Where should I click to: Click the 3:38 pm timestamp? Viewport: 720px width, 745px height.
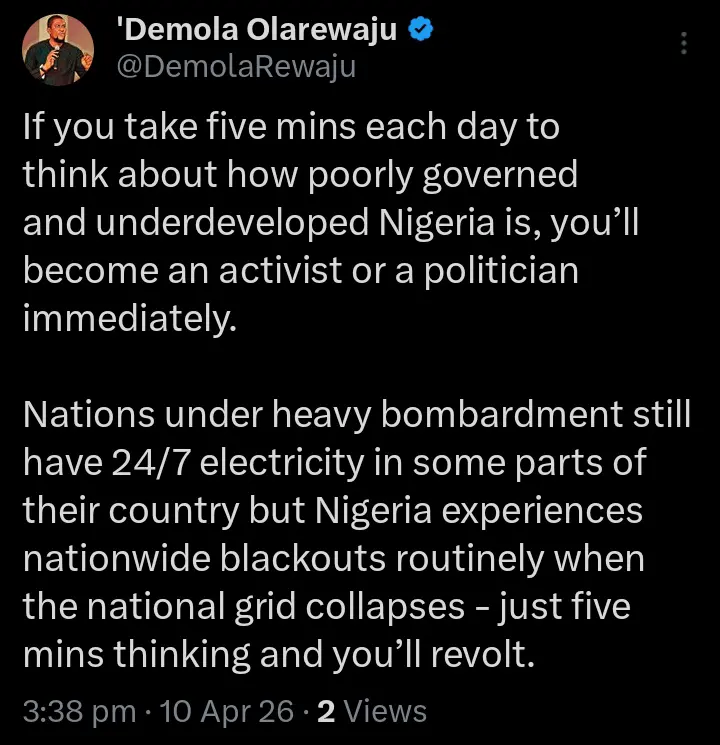click(79, 711)
